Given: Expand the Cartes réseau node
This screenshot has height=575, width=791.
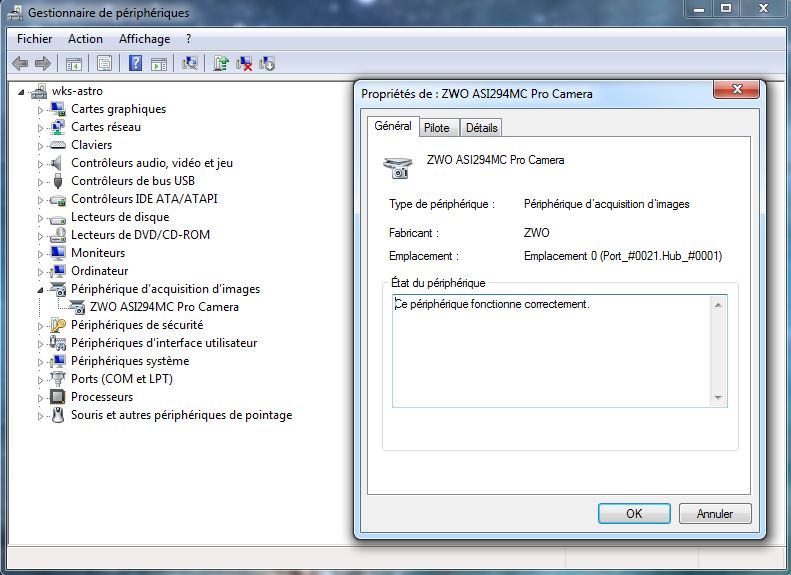Looking at the screenshot, I should coord(40,128).
